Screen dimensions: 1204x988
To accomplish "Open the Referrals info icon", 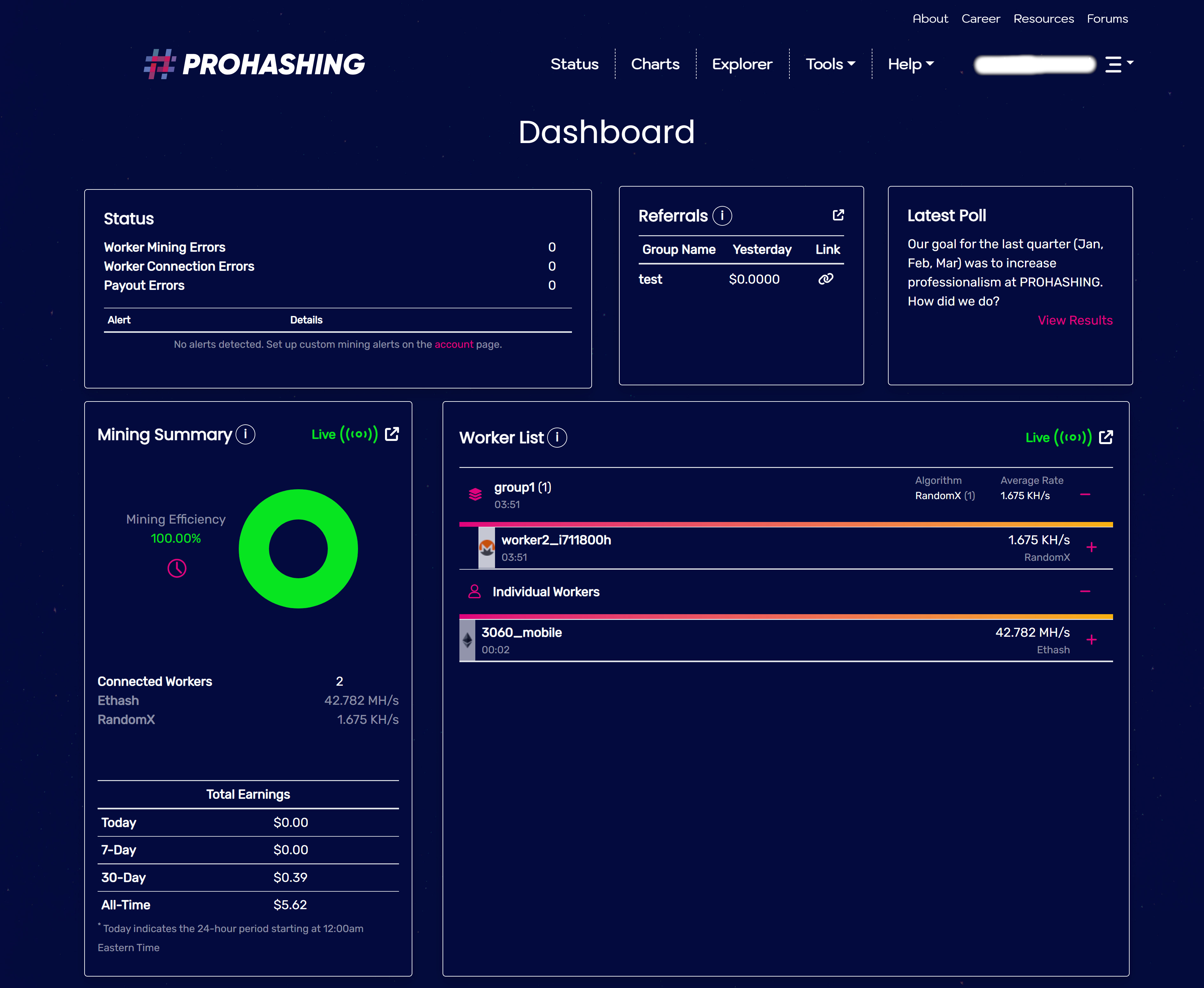I will (x=722, y=216).
